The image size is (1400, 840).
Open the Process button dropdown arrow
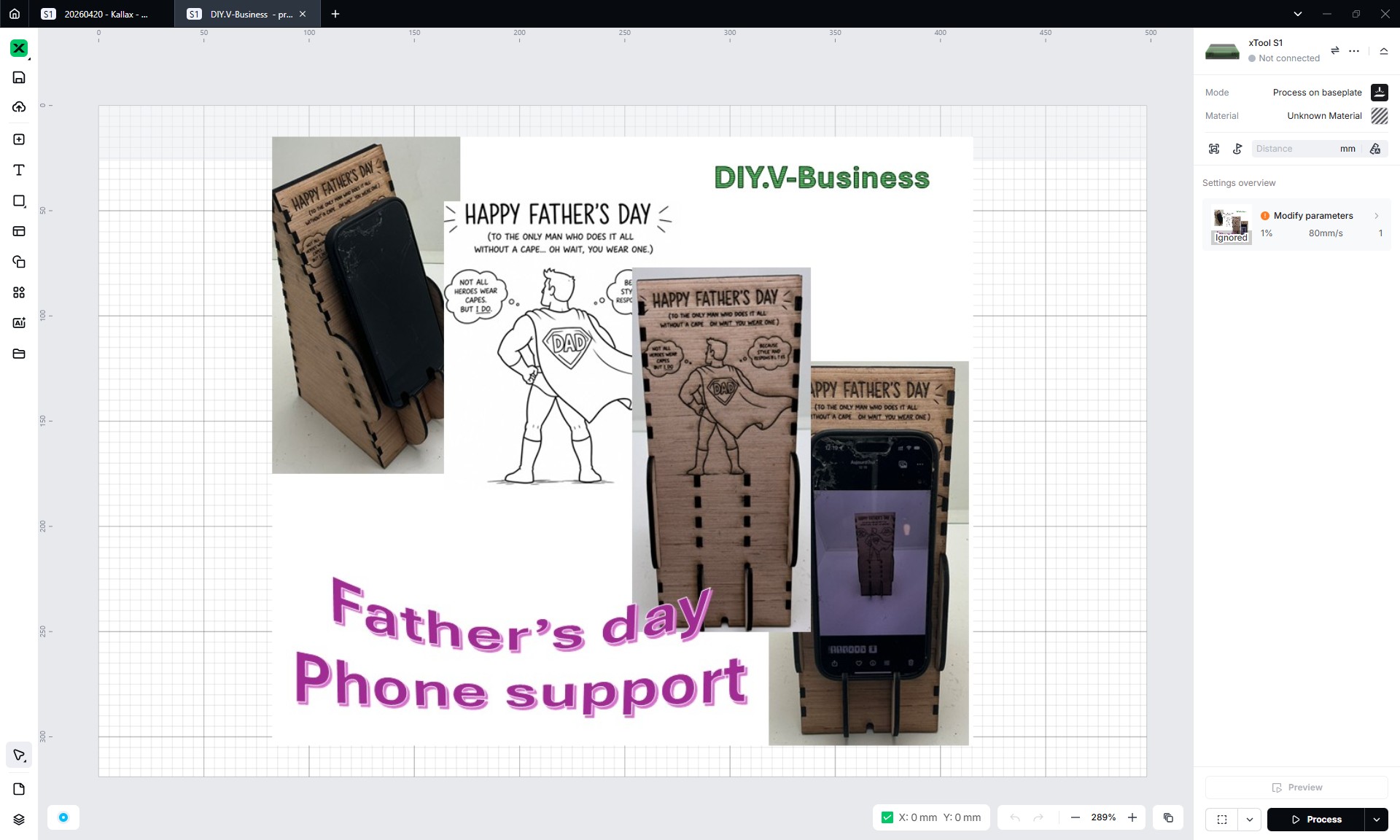[x=1377, y=820]
